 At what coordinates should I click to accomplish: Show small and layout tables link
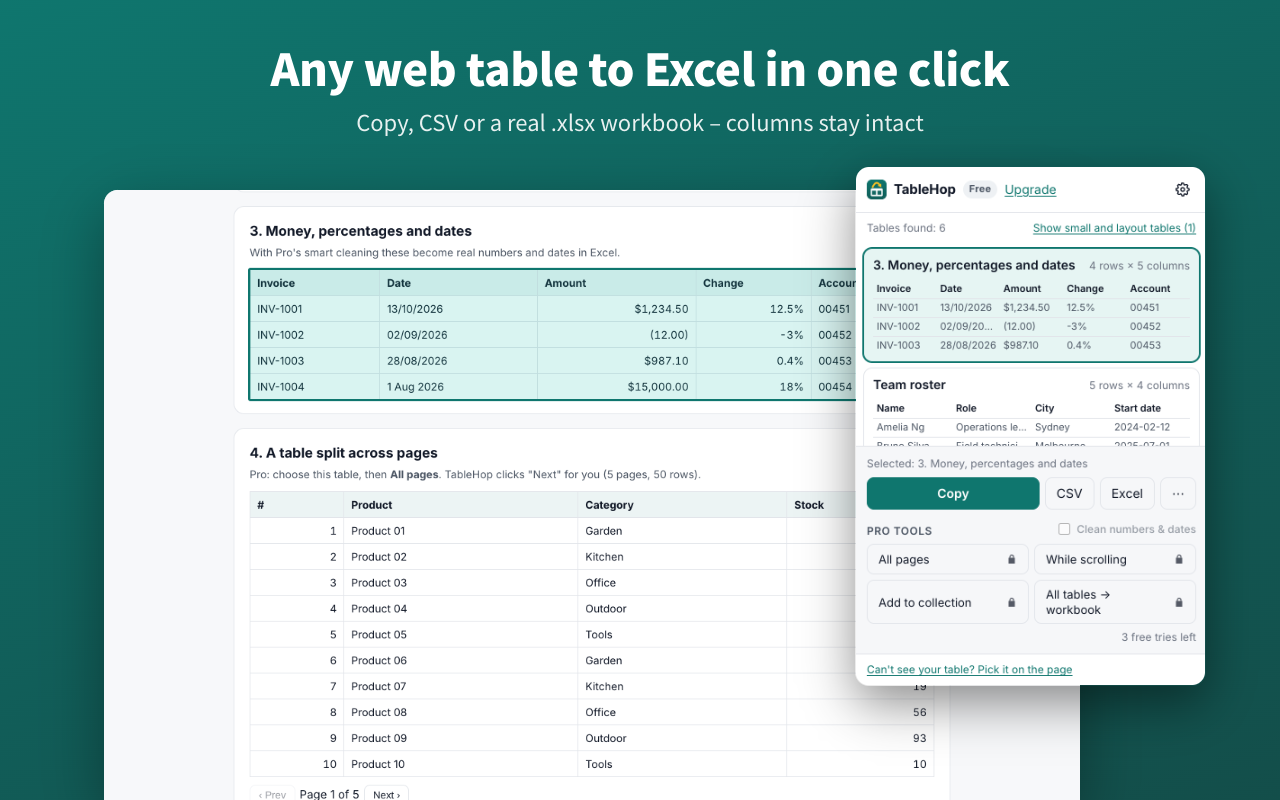click(x=1114, y=228)
